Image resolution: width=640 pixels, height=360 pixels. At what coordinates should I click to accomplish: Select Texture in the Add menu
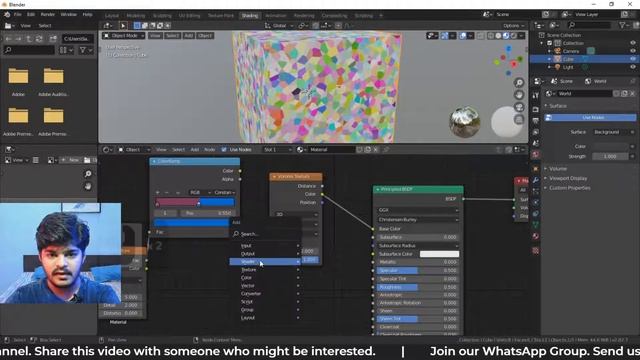265,270
